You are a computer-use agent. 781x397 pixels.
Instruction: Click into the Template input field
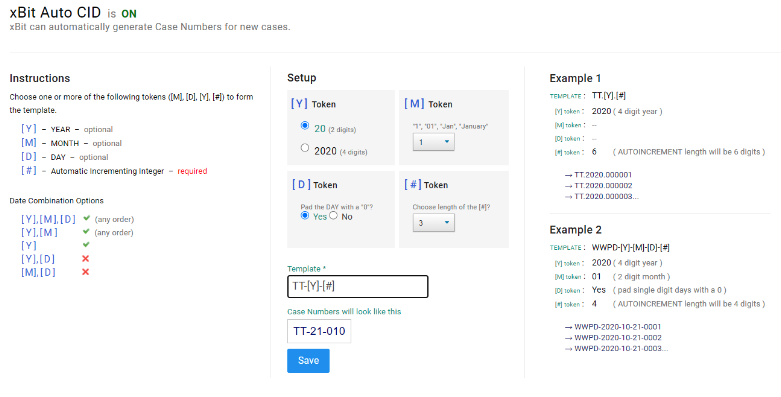point(358,286)
